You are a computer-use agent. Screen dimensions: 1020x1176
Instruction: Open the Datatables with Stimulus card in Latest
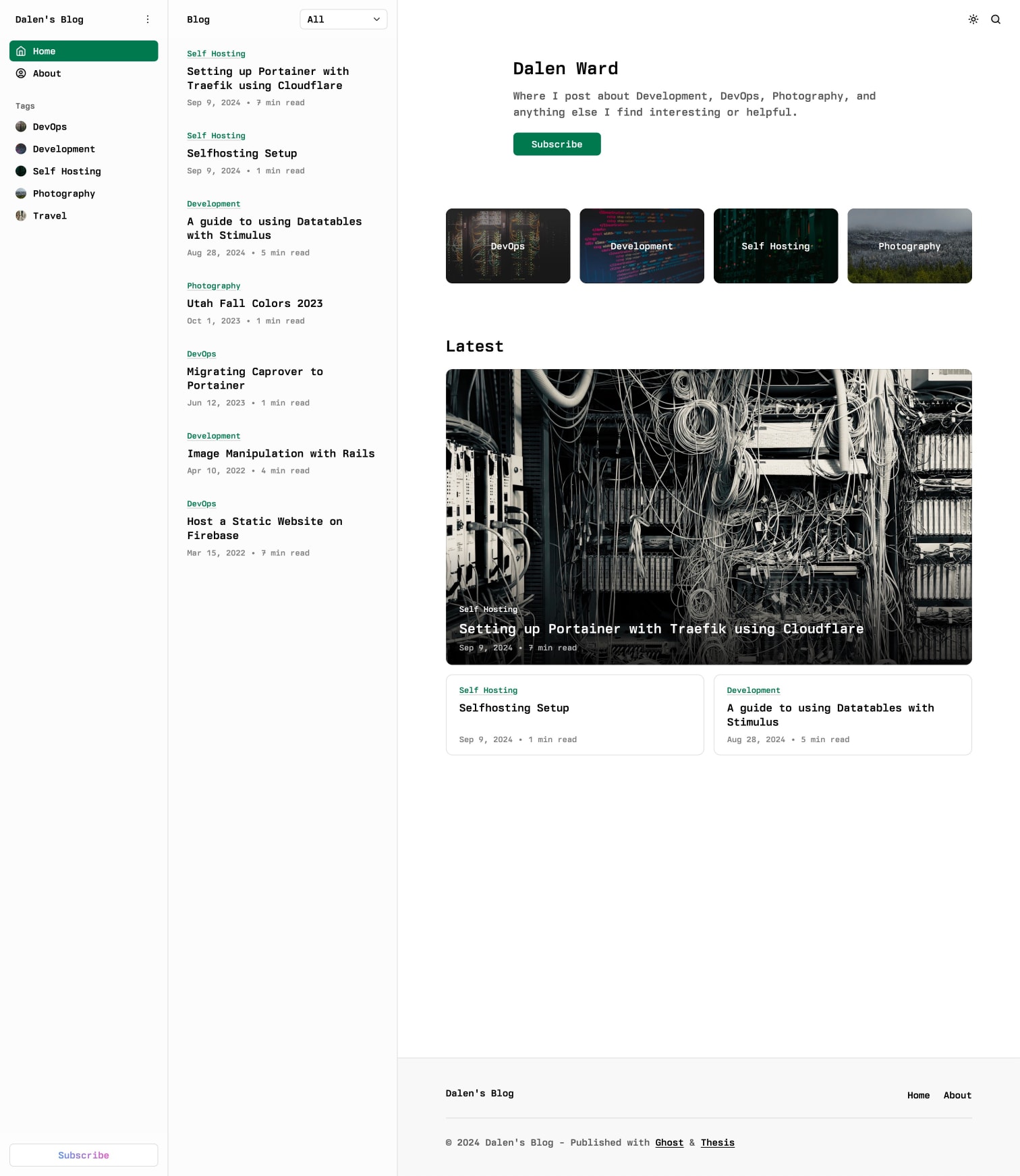[x=843, y=715]
